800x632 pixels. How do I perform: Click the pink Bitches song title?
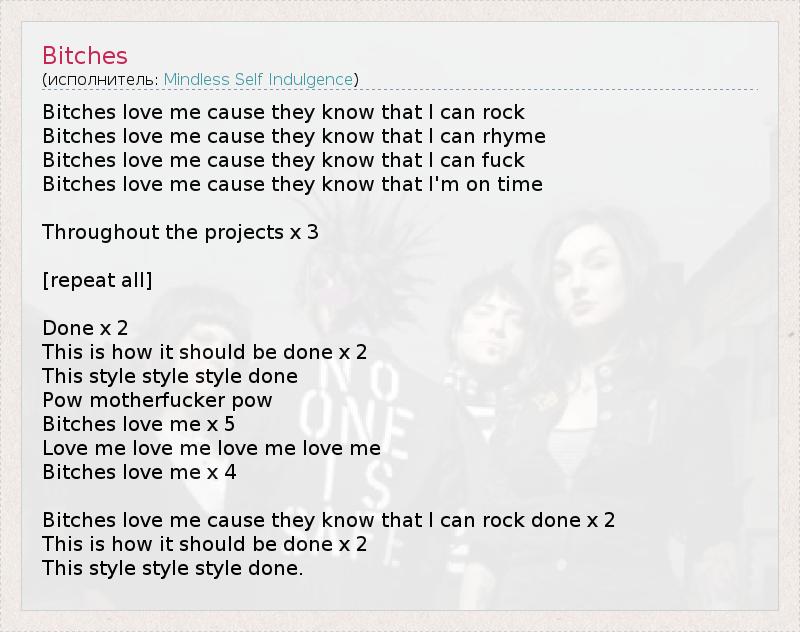pyautogui.click(x=85, y=56)
